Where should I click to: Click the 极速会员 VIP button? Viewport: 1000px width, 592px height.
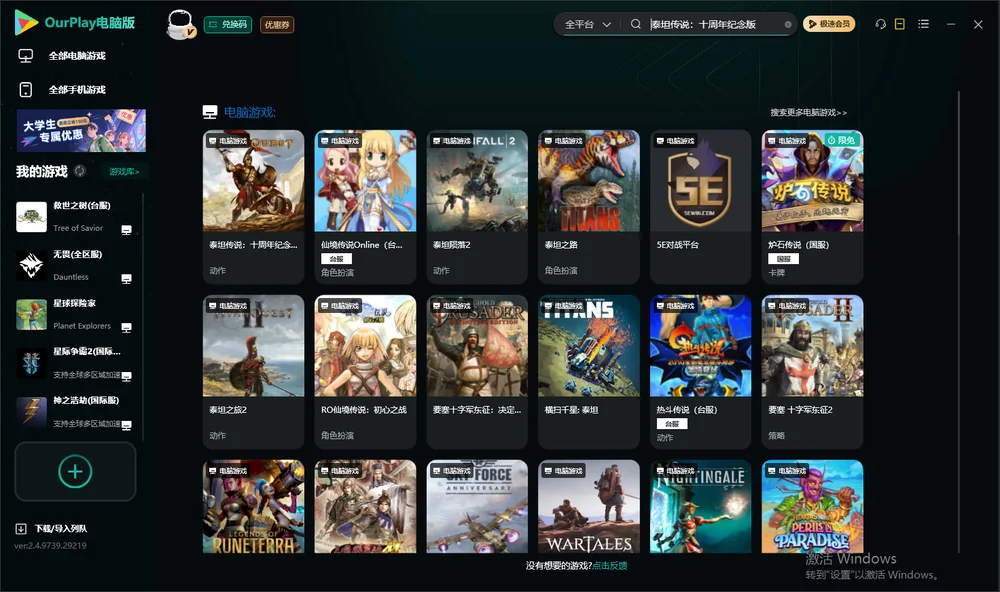[x=829, y=24]
